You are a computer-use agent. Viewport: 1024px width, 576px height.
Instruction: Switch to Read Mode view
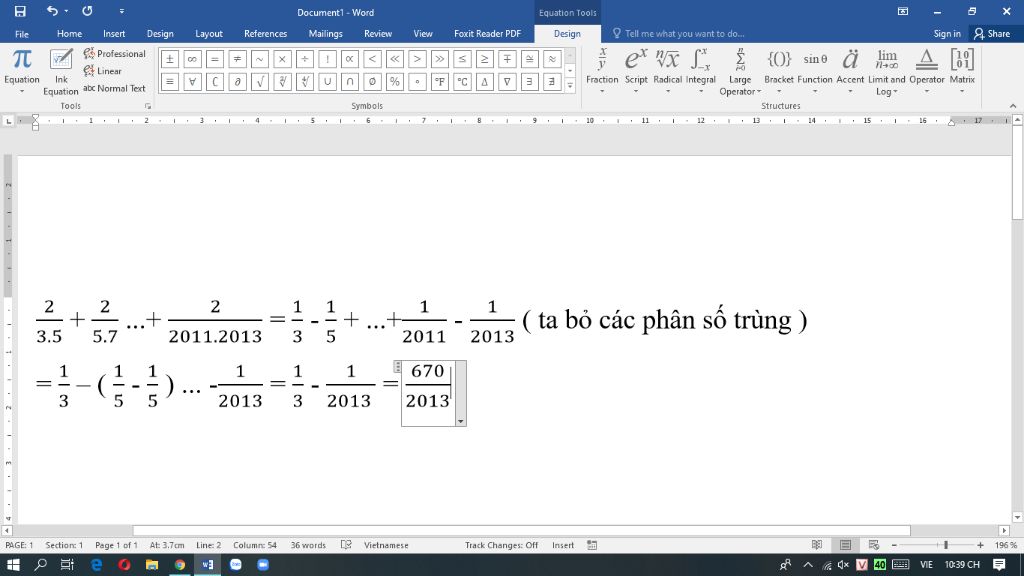tap(816, 545)
